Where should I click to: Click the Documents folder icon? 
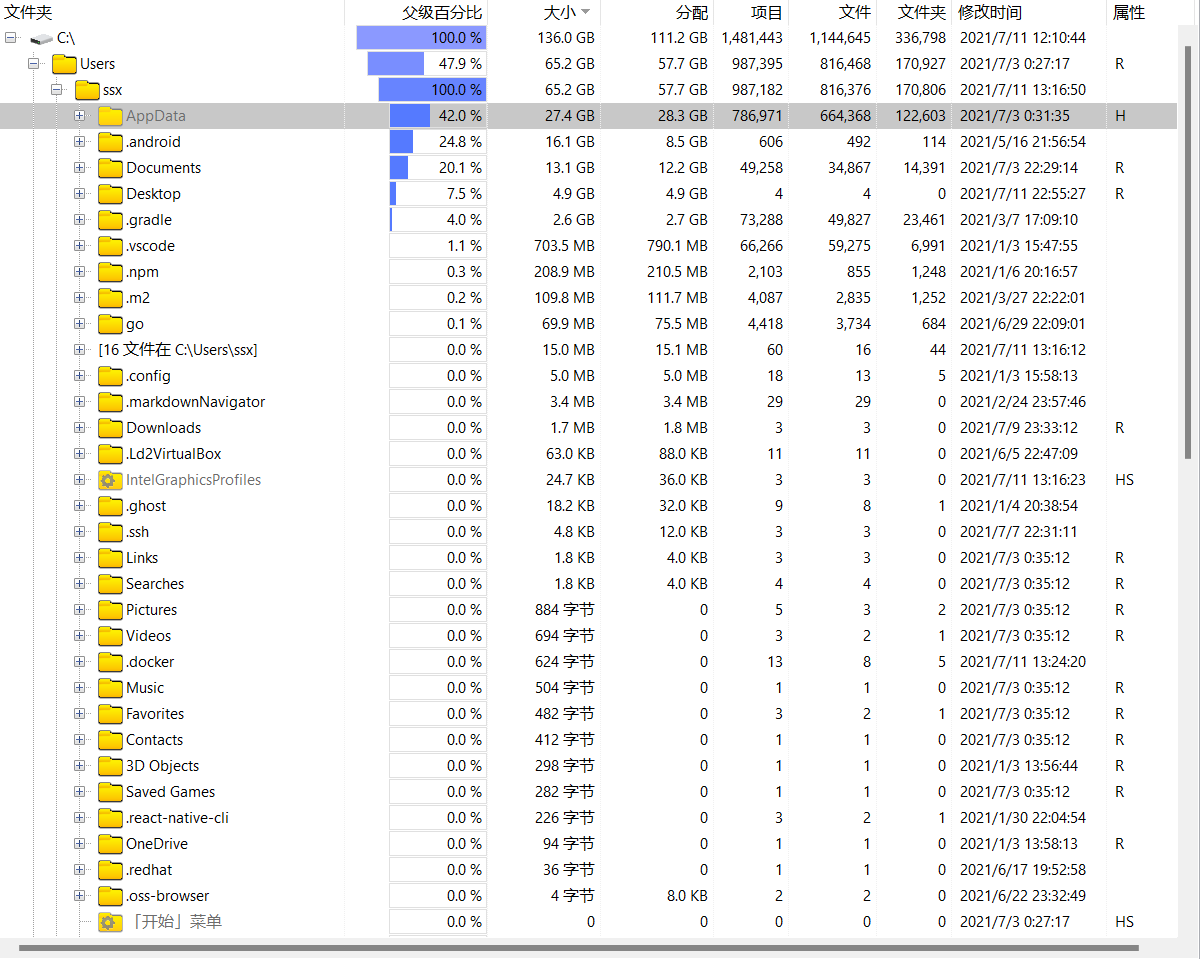pyautogui.click(x=110, y=168)
